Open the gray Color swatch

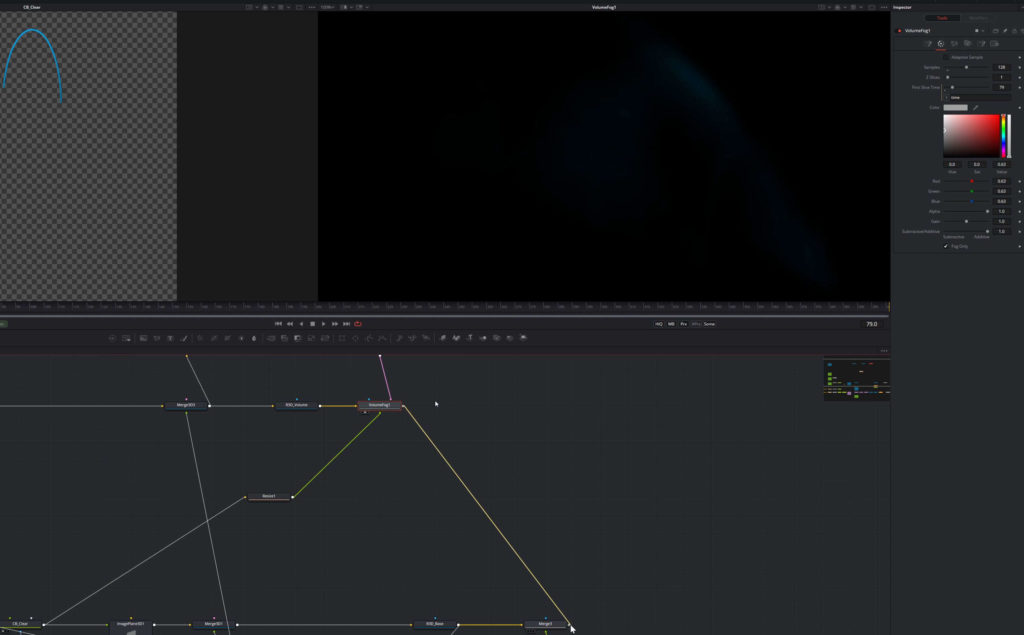[x=955, y=108]
